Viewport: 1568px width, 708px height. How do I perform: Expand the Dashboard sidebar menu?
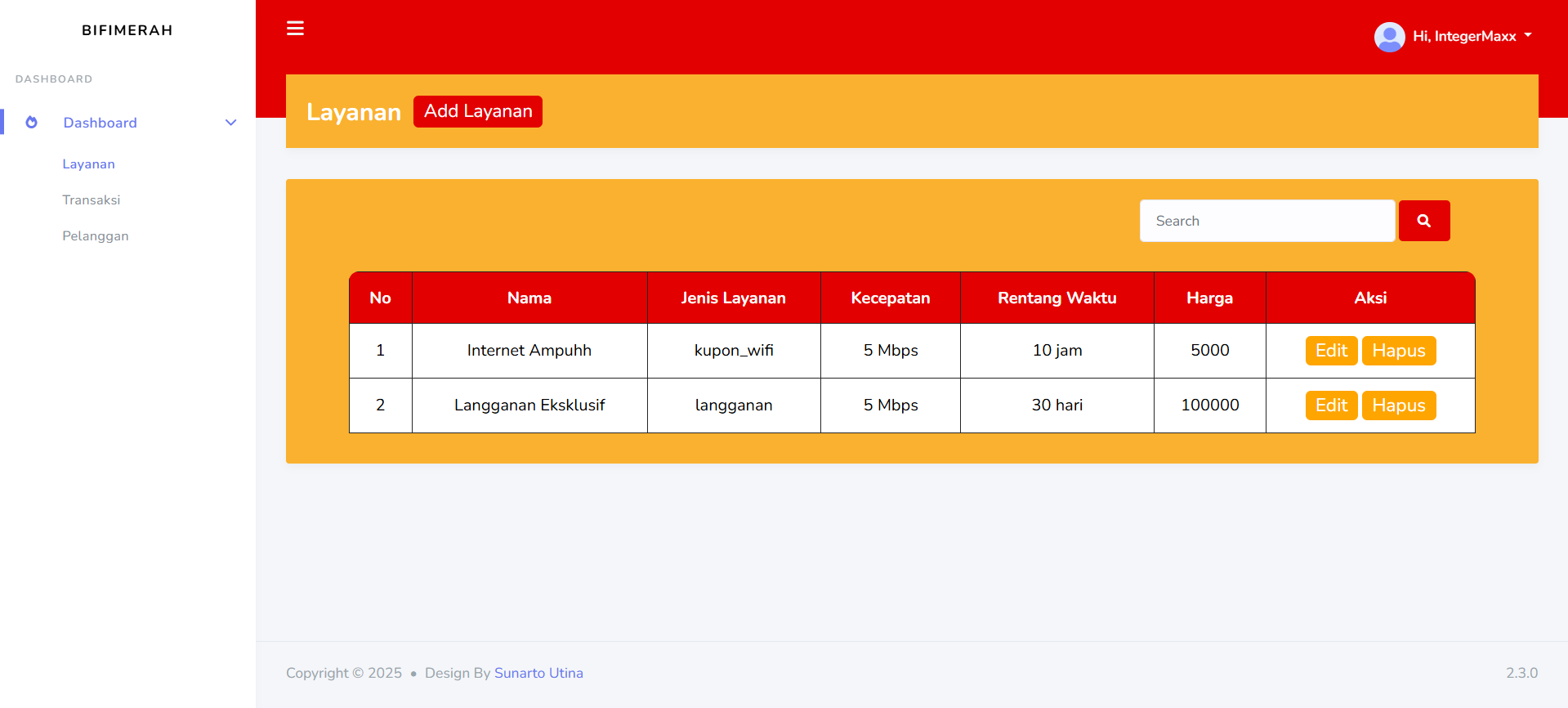pos(101,123)
